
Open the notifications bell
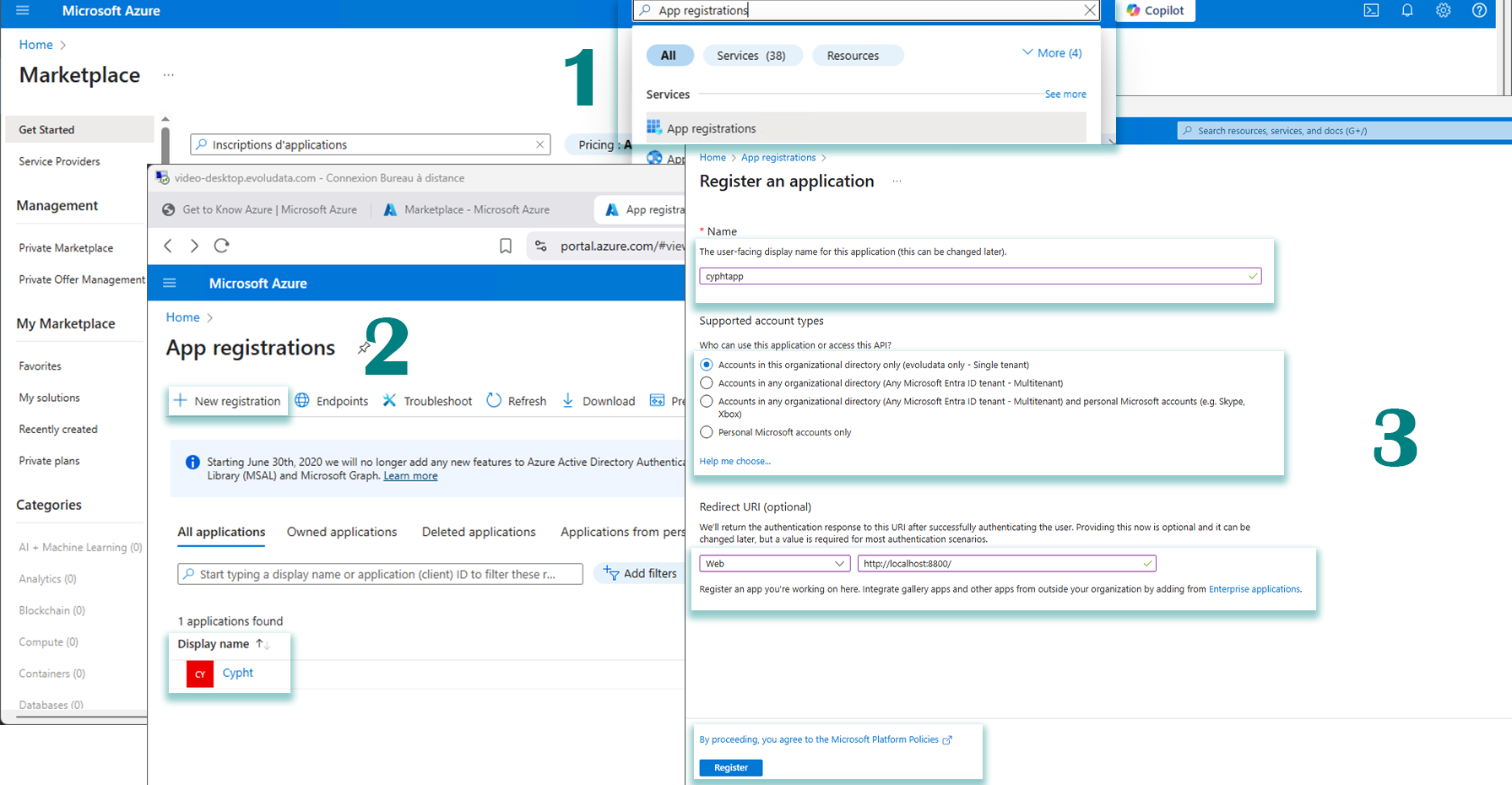(1407, 10)
